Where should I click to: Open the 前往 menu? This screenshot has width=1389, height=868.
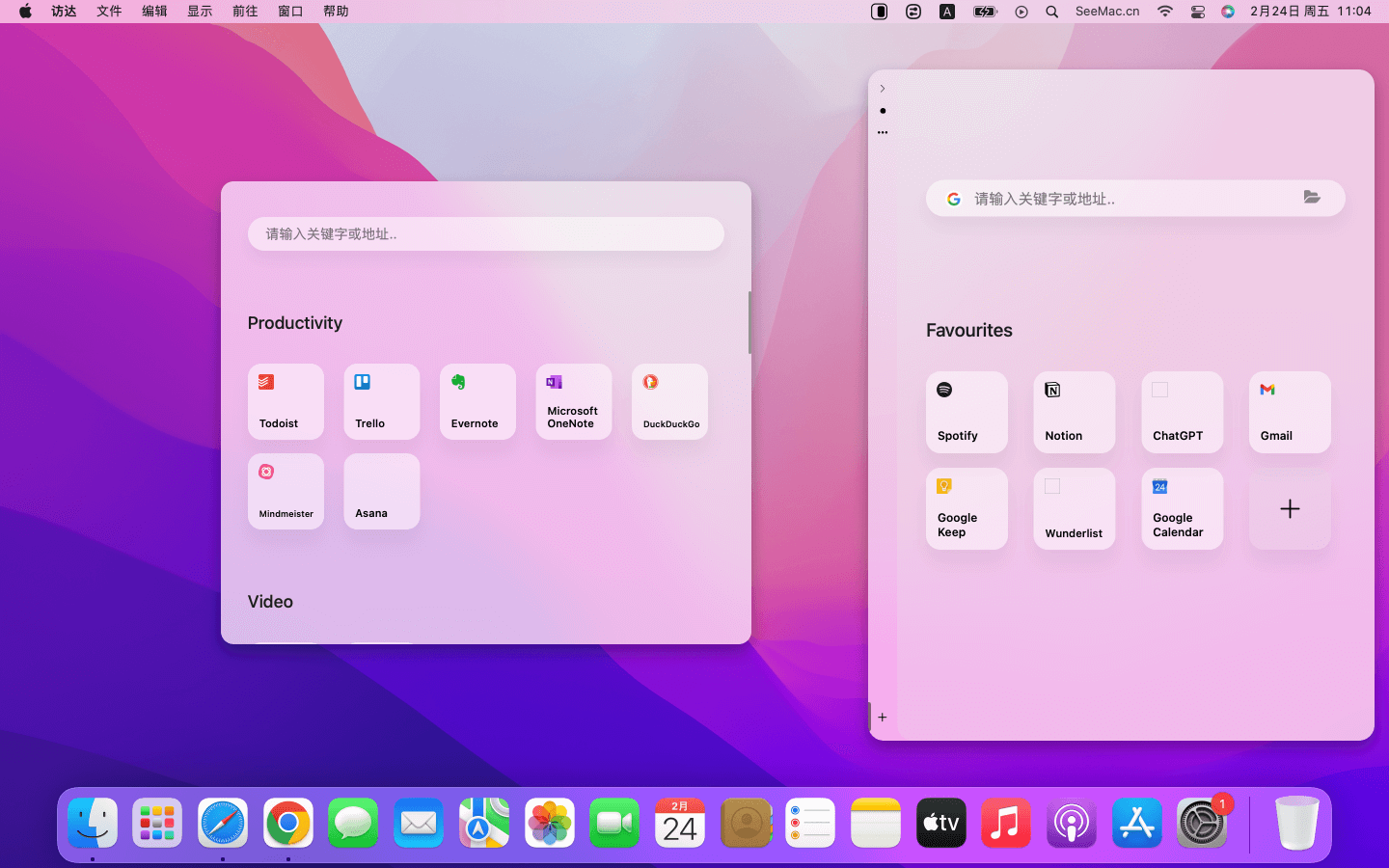click(x=245, y=12)
